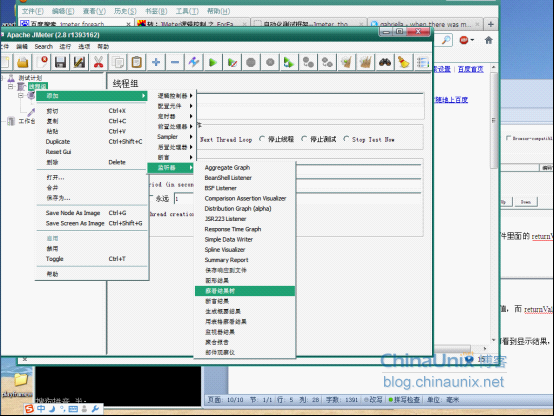Toggle the 永远 forever checkbox
The width and height of the screenshot is (554, 416).
[x=151, y=198]
